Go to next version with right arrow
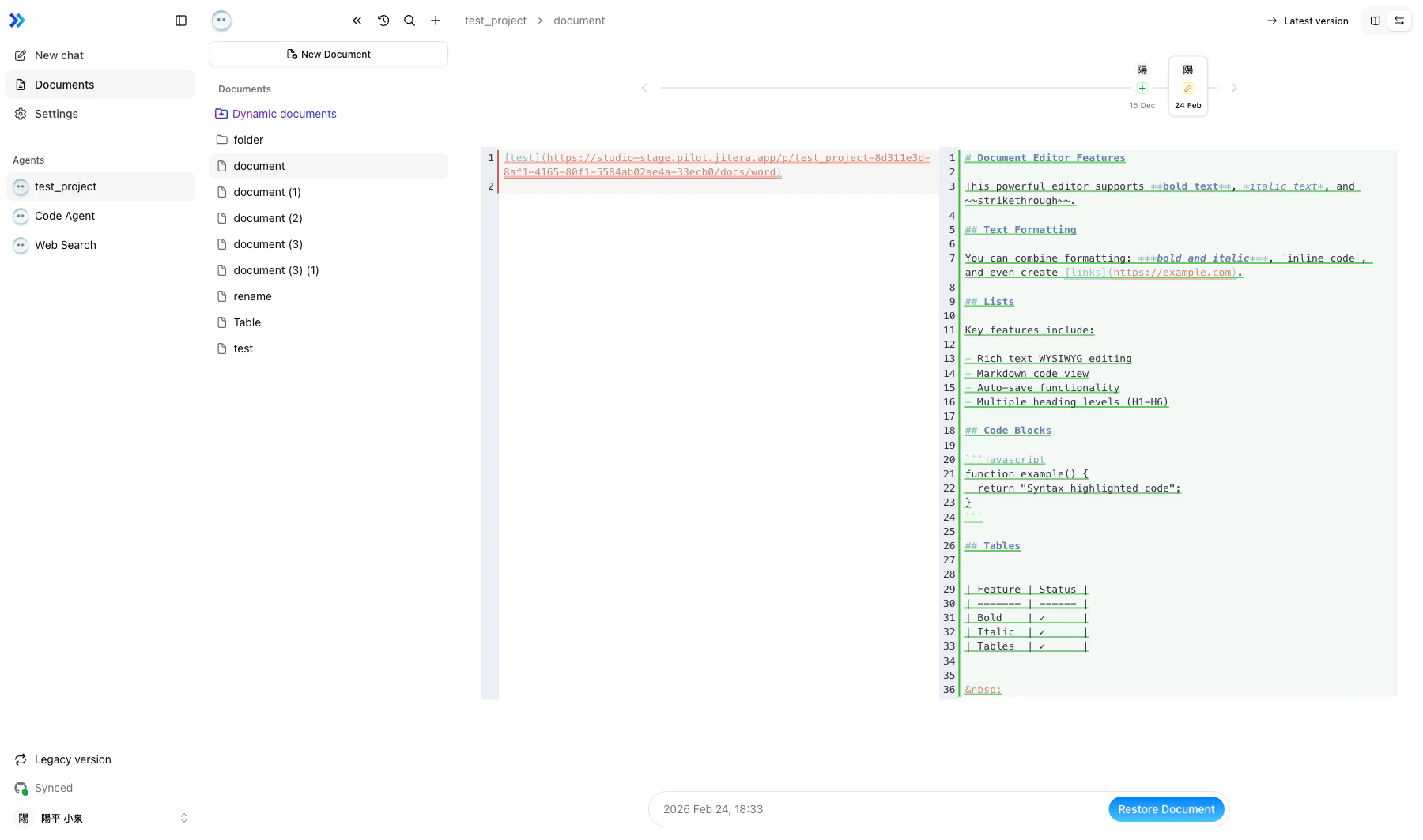 point(1233,88)
